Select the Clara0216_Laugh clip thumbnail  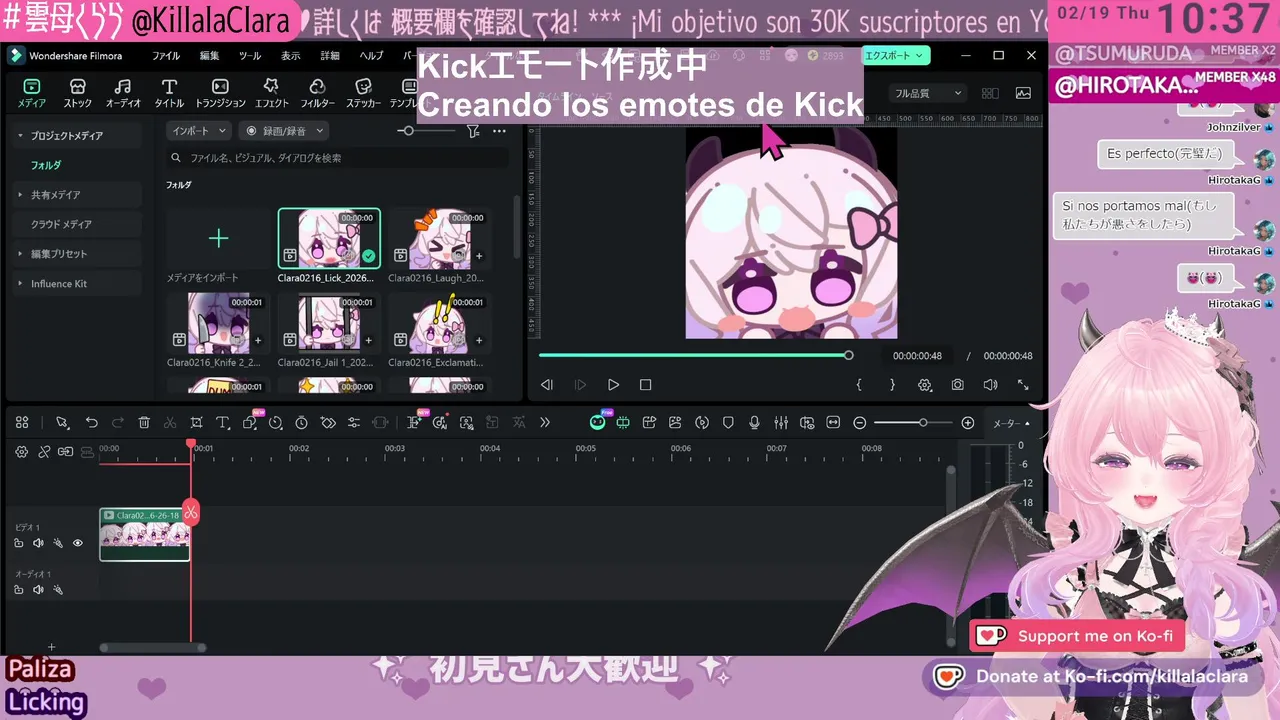click(439, 238)
